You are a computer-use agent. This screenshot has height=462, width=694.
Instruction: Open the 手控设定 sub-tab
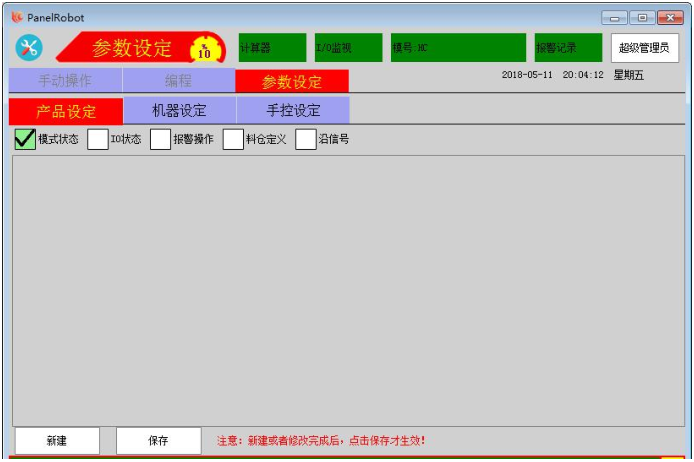293,110
